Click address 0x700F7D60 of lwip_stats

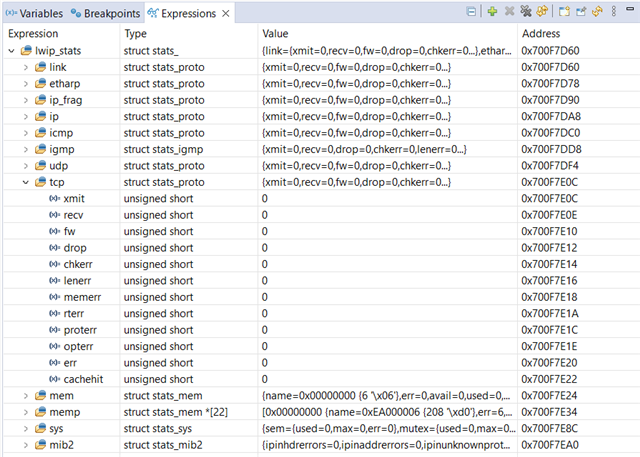coord(550,51)
